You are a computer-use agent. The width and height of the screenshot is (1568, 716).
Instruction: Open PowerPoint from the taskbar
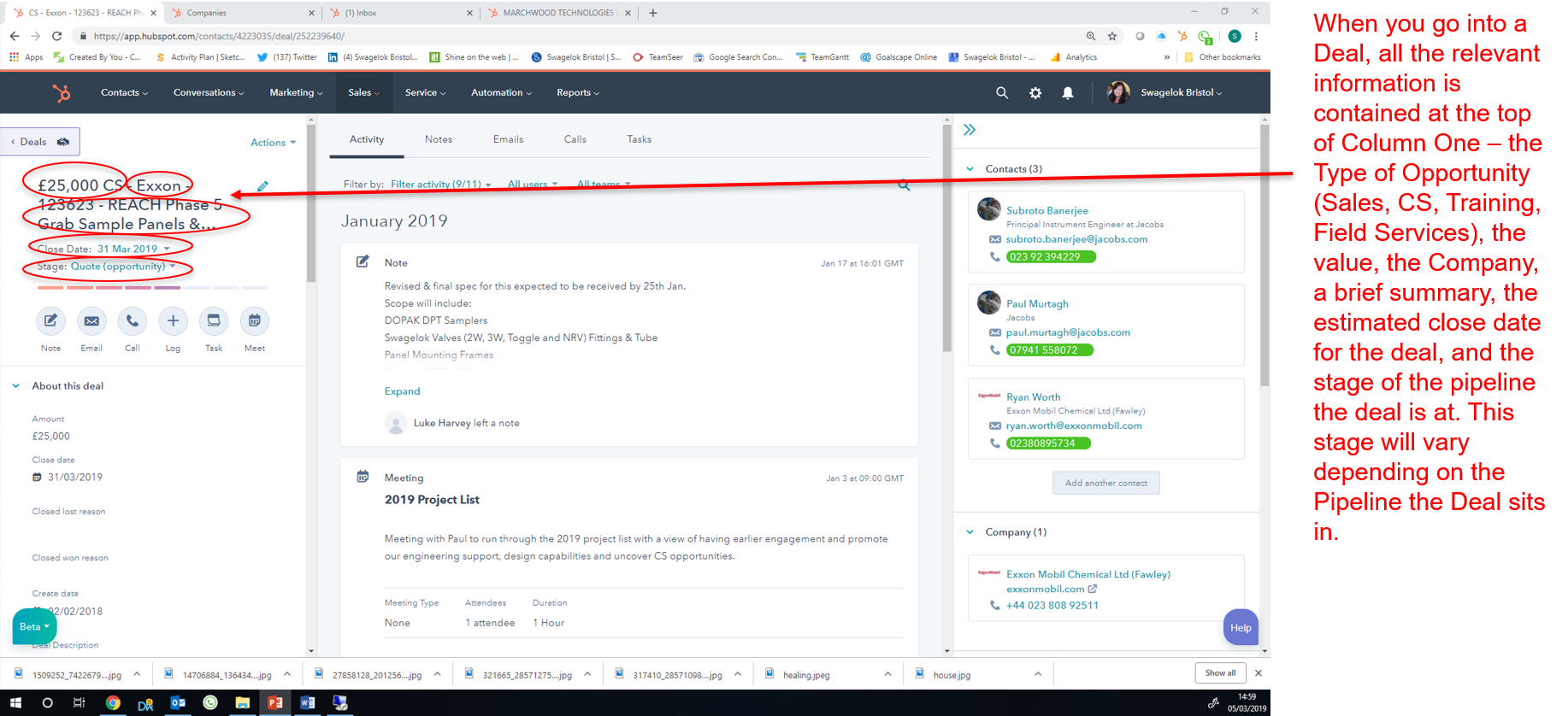[x=275, y=702]
